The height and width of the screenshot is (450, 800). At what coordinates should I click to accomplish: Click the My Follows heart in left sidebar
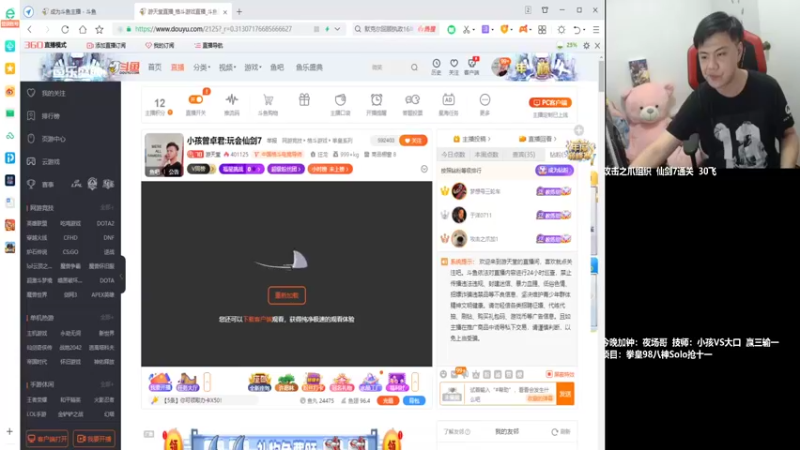click(x=31, y=93)
